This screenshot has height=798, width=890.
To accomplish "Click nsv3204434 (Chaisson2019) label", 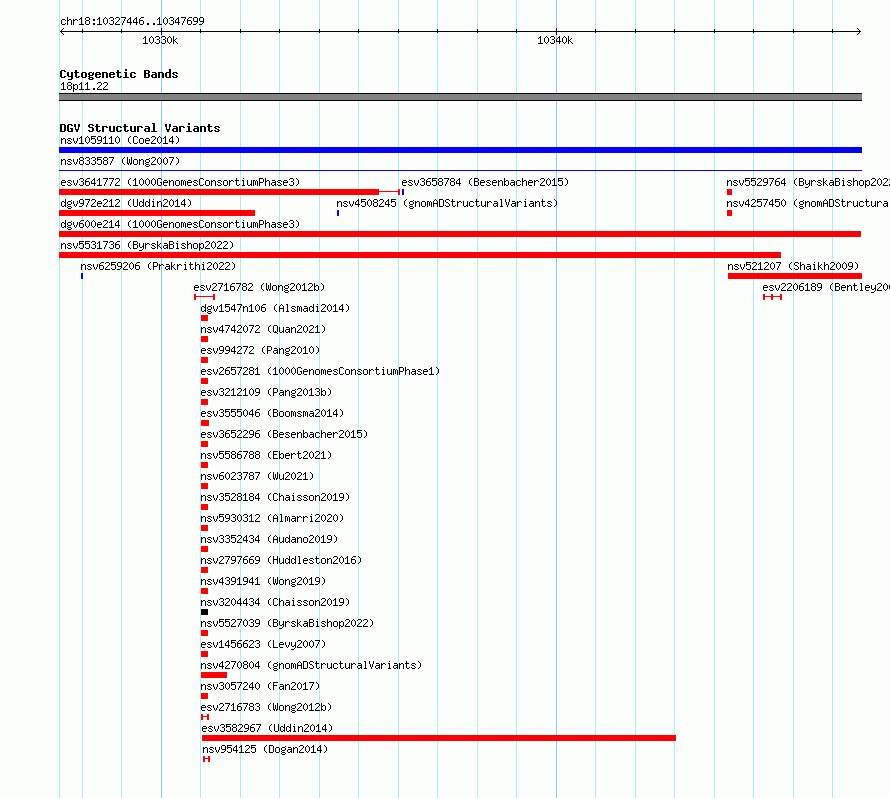I will pyautogui.click(x=275, y=602).
